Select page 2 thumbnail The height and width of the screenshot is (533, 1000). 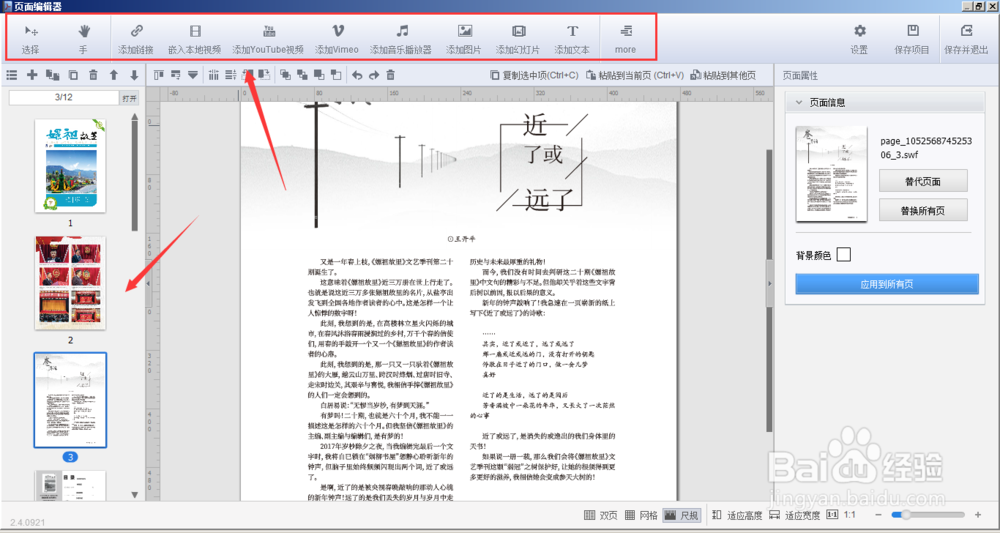(x=70, y=283)
